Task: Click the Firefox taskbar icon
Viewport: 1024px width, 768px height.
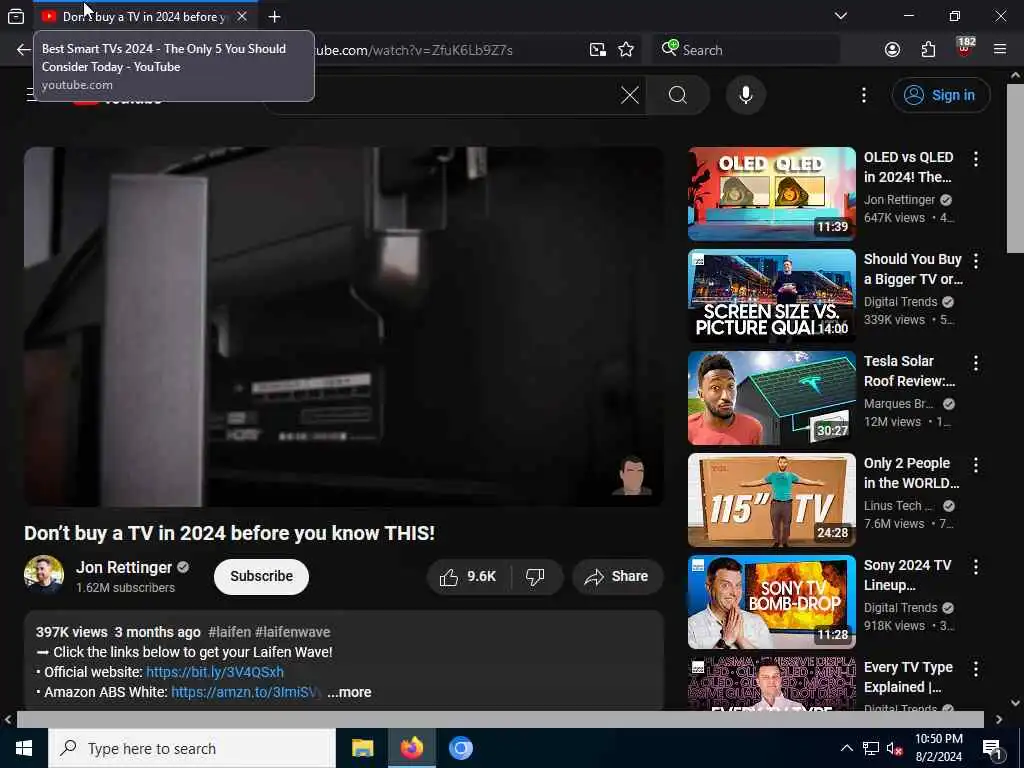Action: pos(411,748)
